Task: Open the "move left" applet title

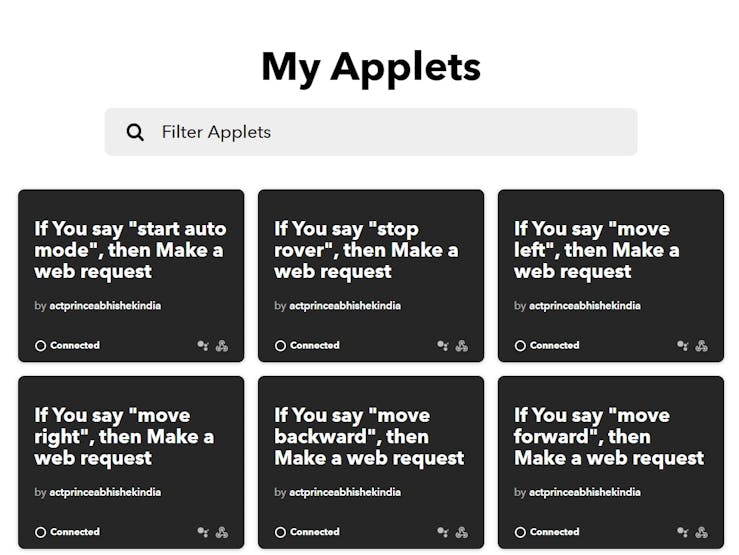Action: coord(596,250)
